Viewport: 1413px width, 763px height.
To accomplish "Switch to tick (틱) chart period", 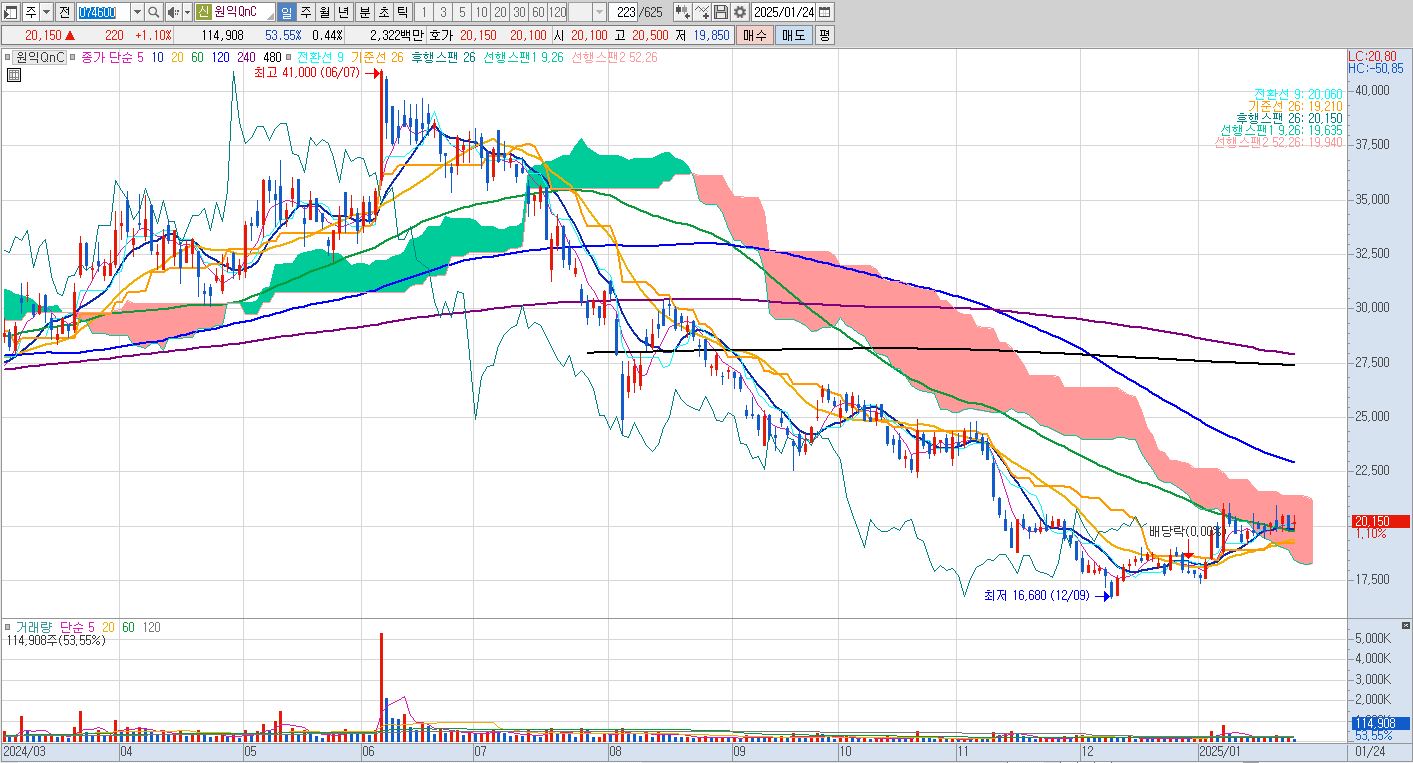I will [x=401, y=12].
